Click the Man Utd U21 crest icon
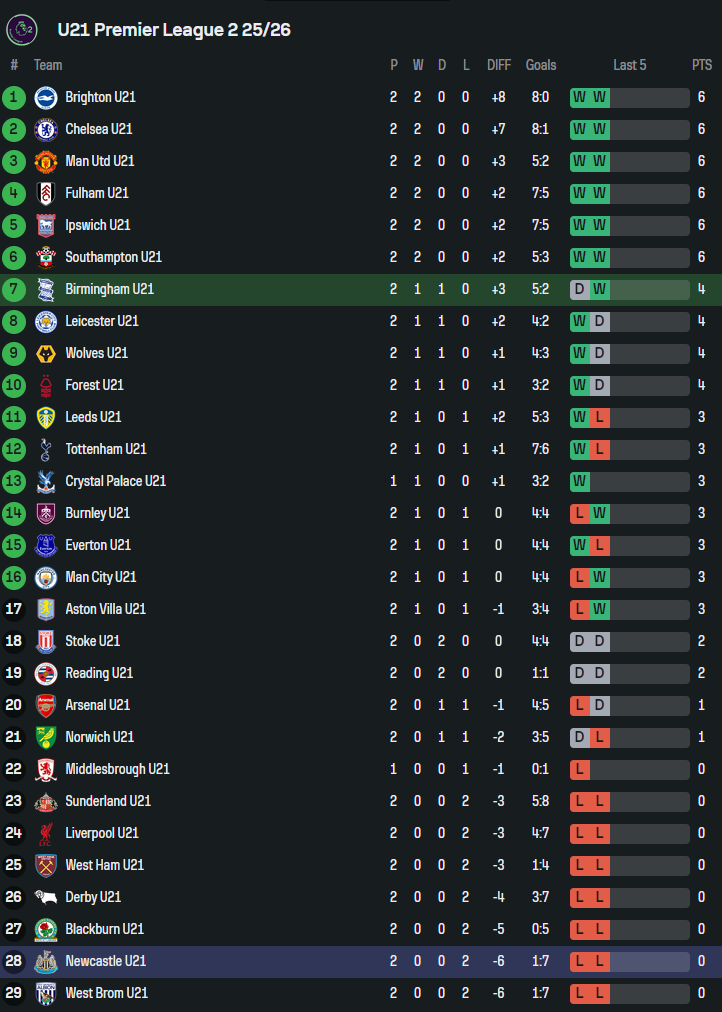 point(45,161)
